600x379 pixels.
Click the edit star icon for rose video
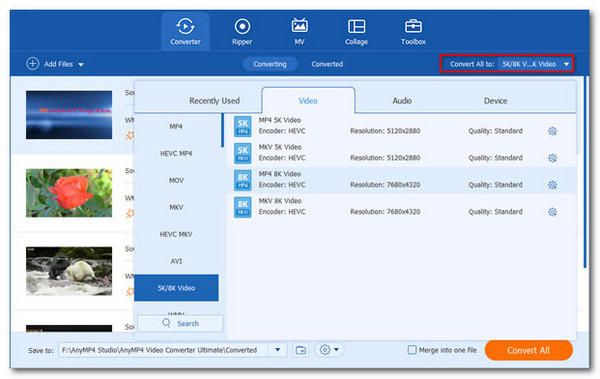(x=130, y=213)
